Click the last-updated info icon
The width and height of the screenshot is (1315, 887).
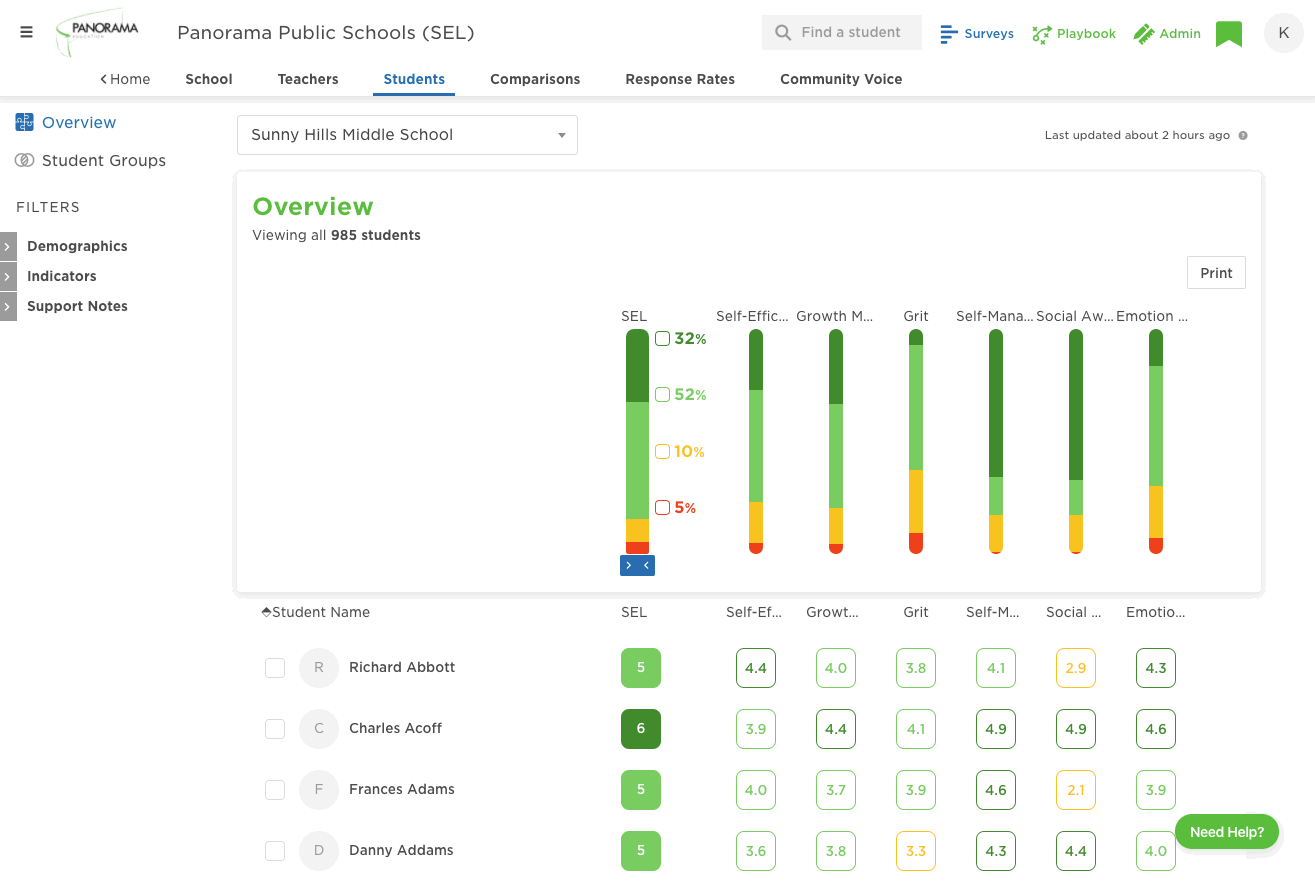click(1243, 135)
